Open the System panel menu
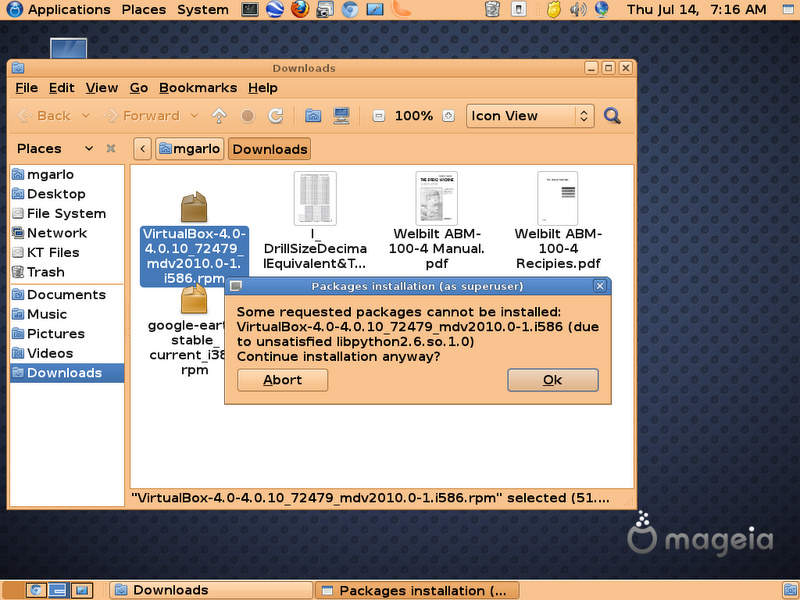Image resolution: width=800 pixels, height=600 pixels. [x=203, y=9]
